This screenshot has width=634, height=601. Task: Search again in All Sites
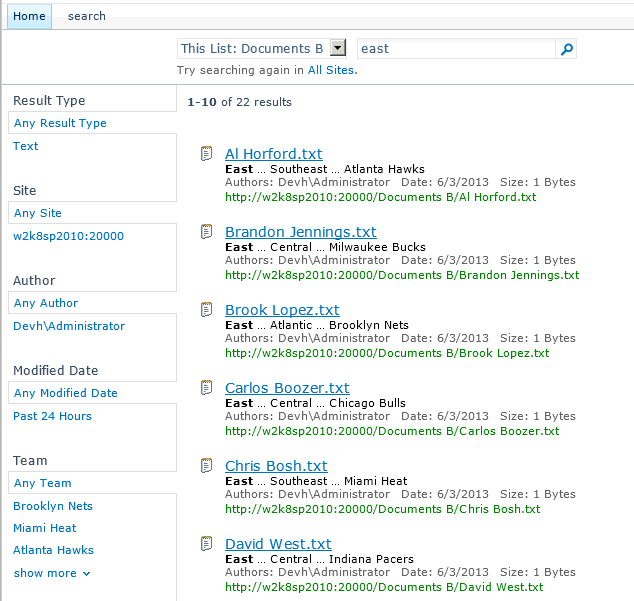(x=331, y=70)
